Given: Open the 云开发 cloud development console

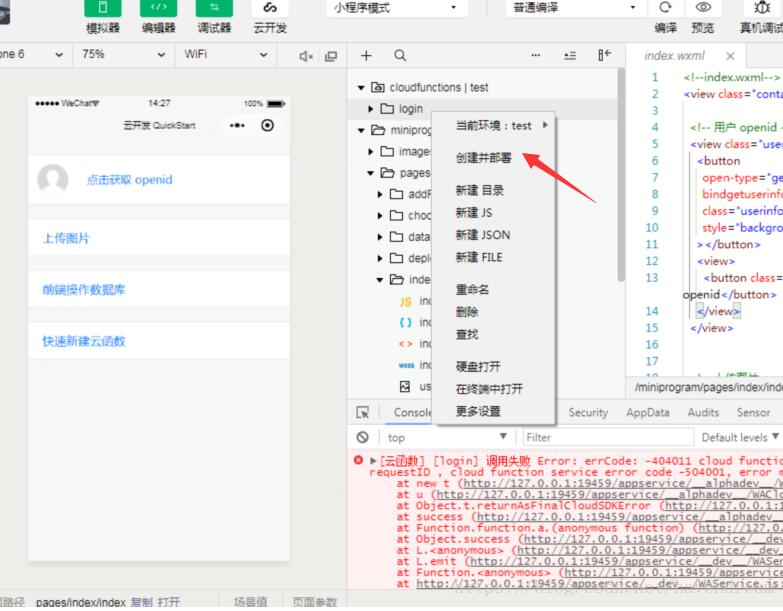Looking at the screenshot, I should (270, 8).
